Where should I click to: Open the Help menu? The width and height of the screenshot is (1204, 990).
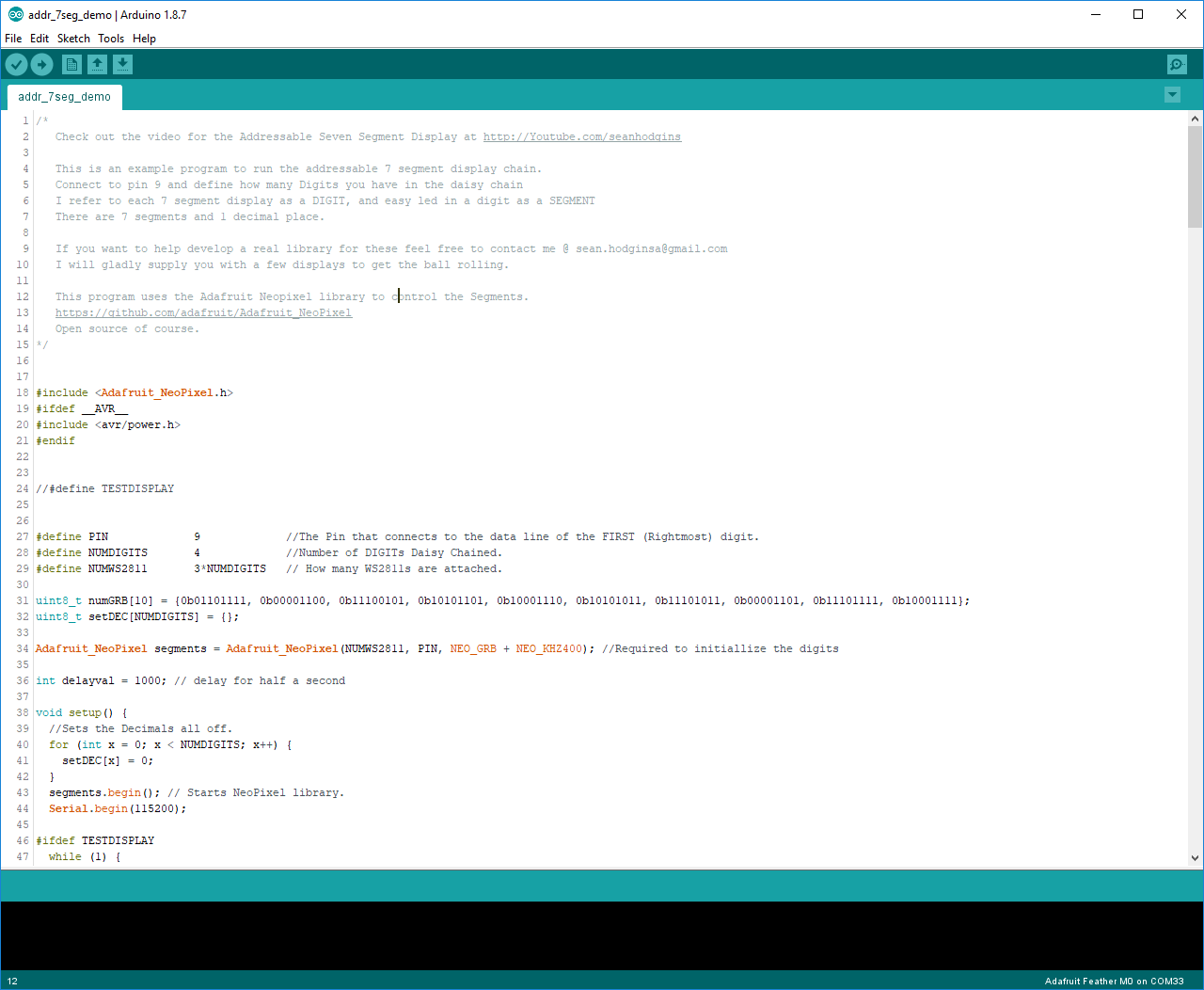[x=144, y=39]
